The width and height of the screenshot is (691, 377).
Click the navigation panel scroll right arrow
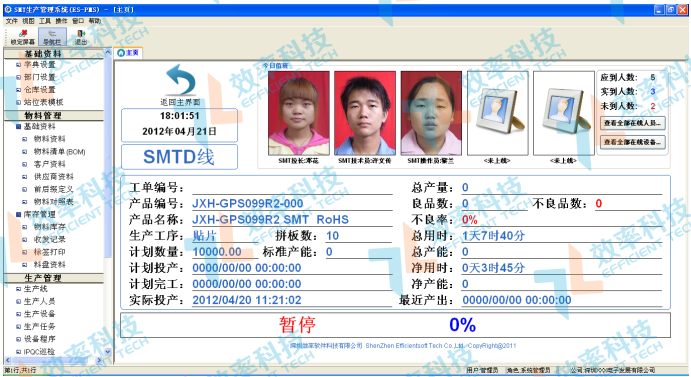click(x=99, y=360)
